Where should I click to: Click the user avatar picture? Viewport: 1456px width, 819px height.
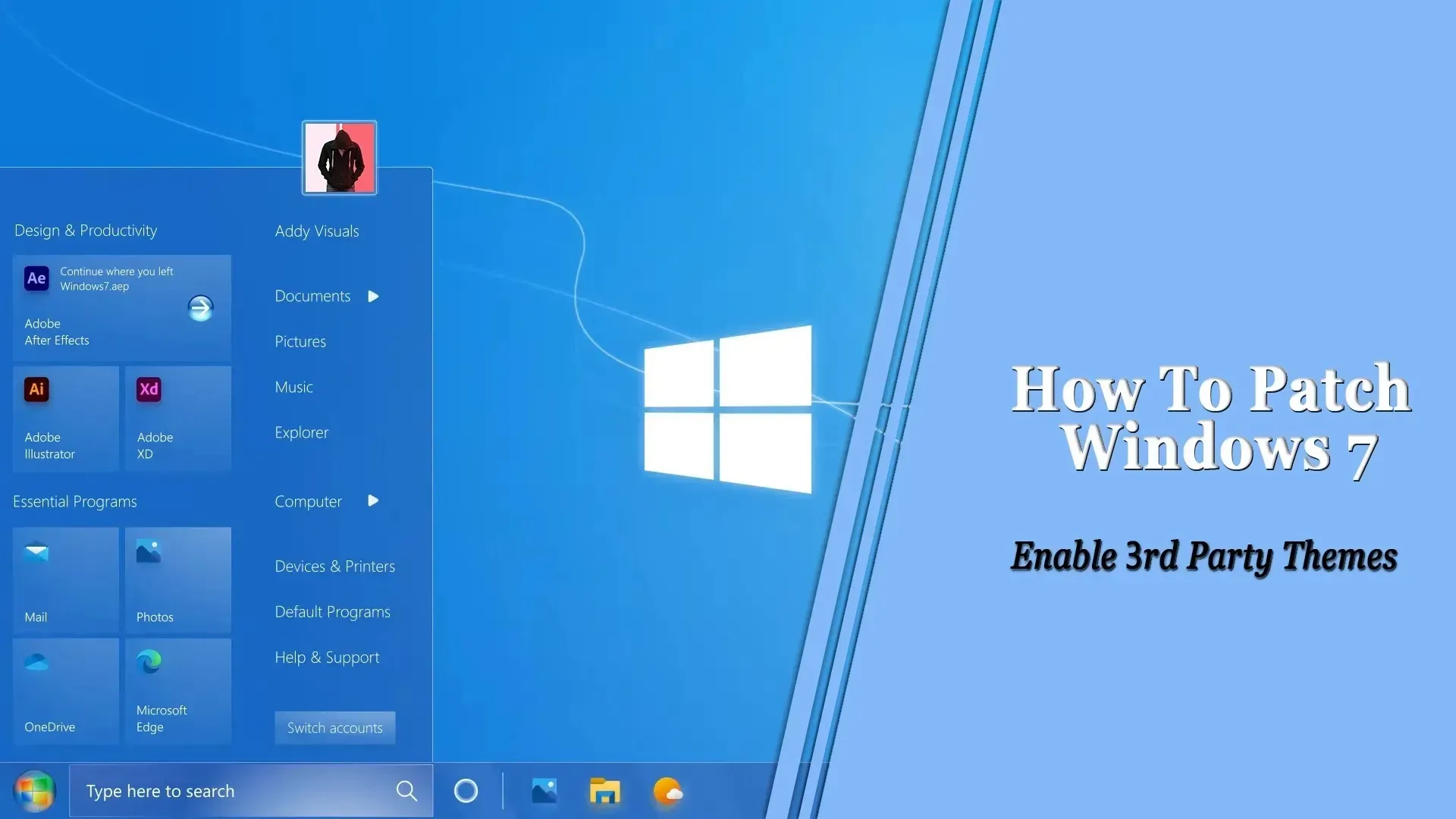tap(340, 158)
